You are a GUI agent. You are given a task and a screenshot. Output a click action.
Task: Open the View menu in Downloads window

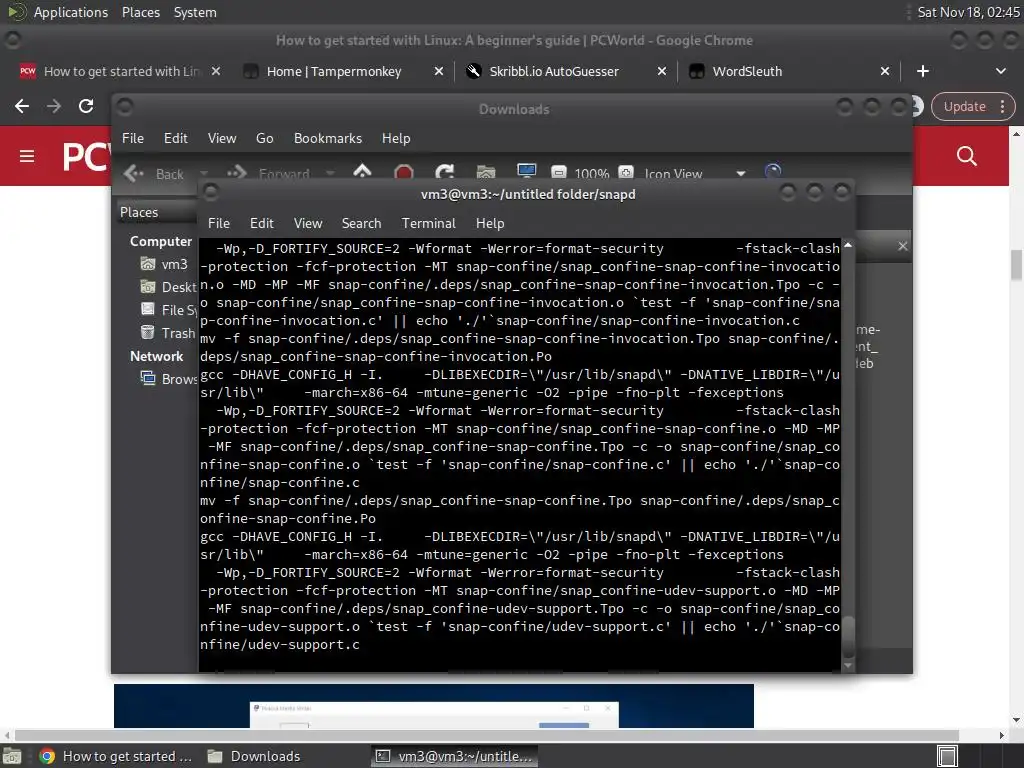(222, 138)
